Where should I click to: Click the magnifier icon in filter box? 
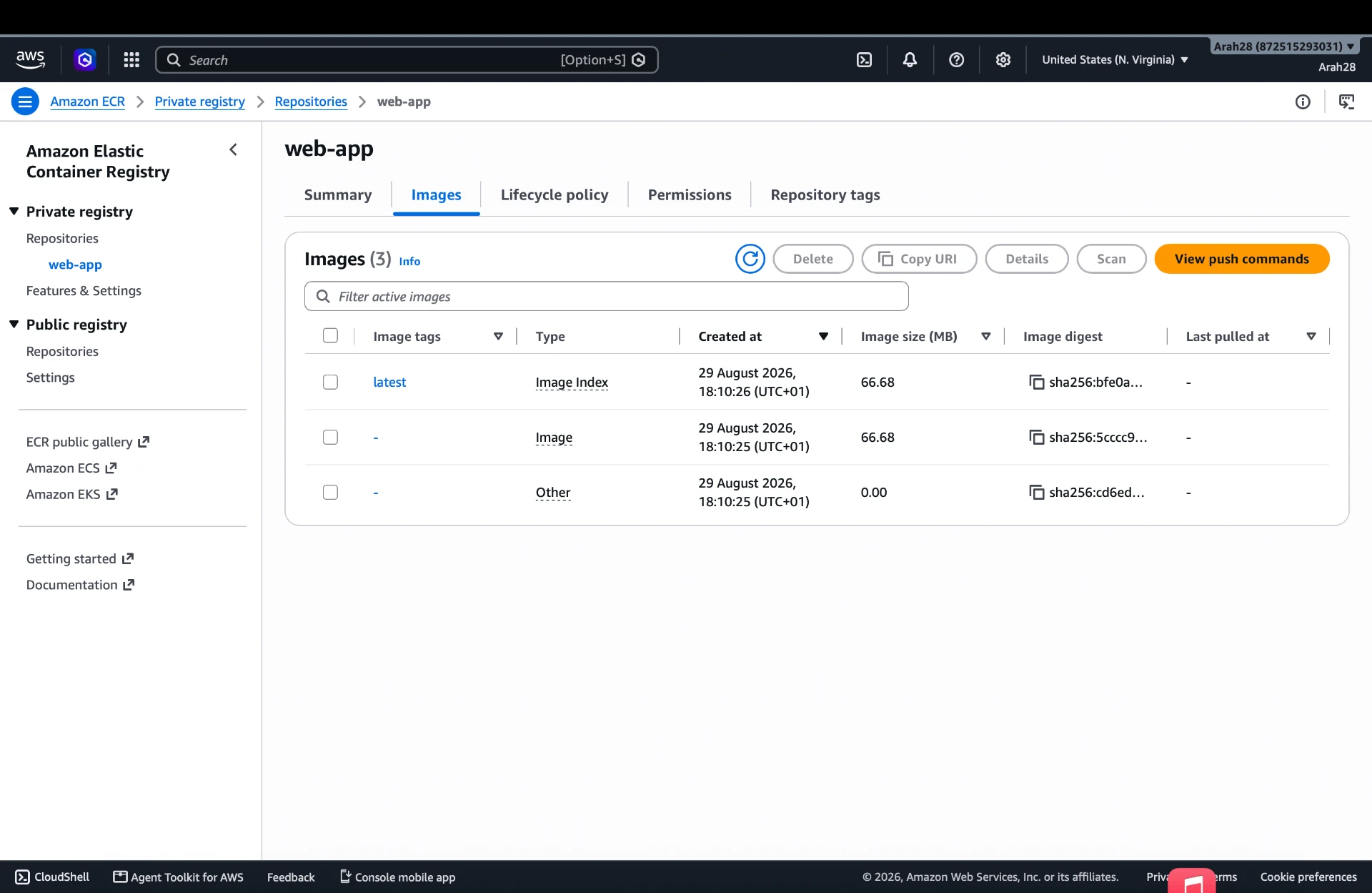[323, 296]
